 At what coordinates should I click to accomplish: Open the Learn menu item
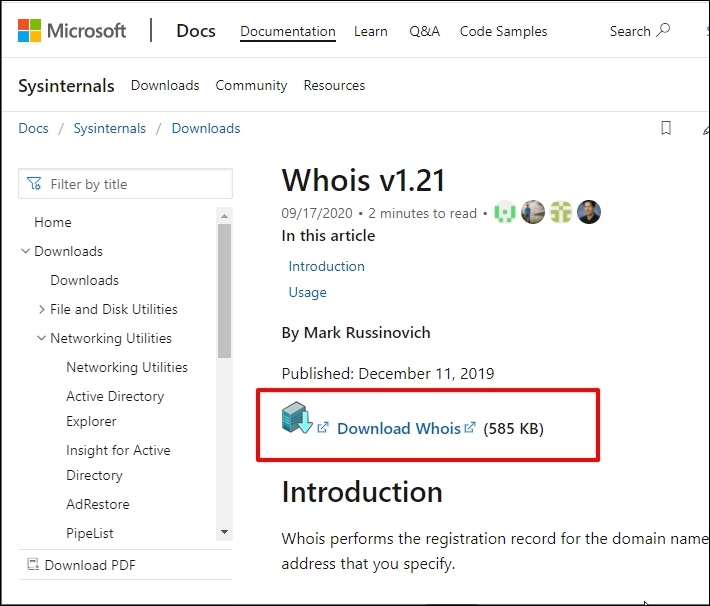click(370, 31)
